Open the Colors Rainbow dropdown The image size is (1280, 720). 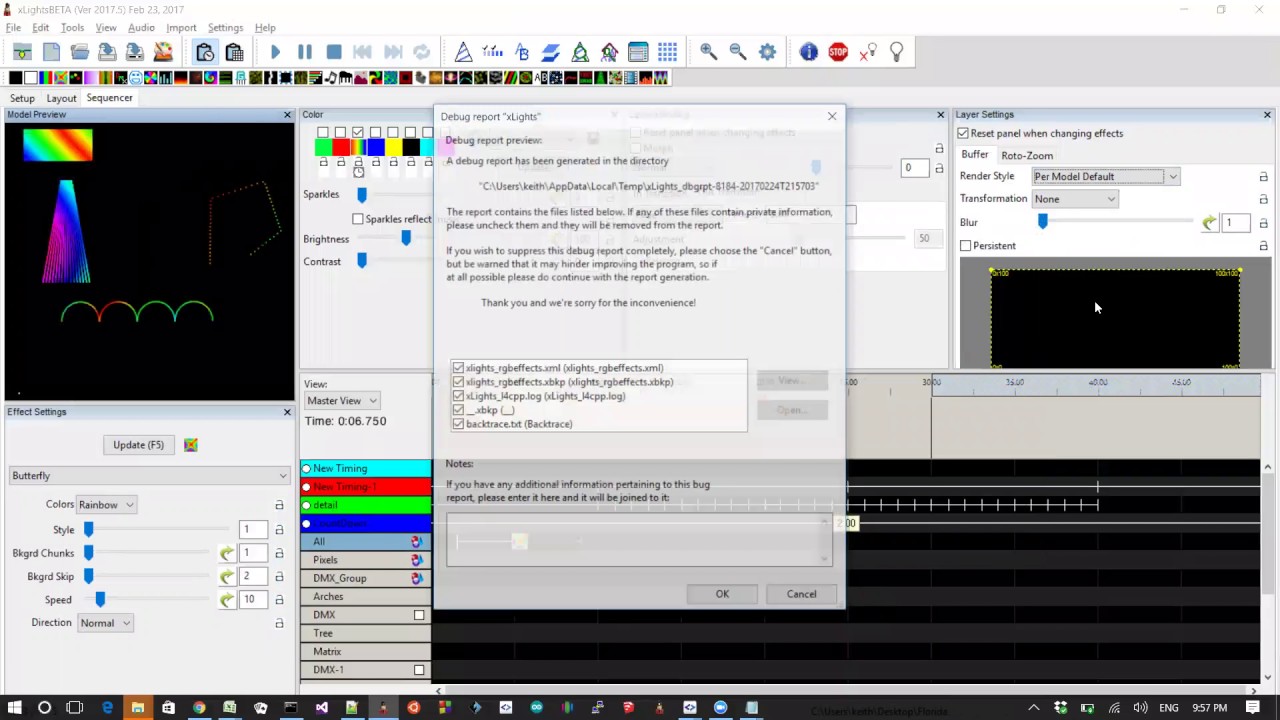click(106, 505)
